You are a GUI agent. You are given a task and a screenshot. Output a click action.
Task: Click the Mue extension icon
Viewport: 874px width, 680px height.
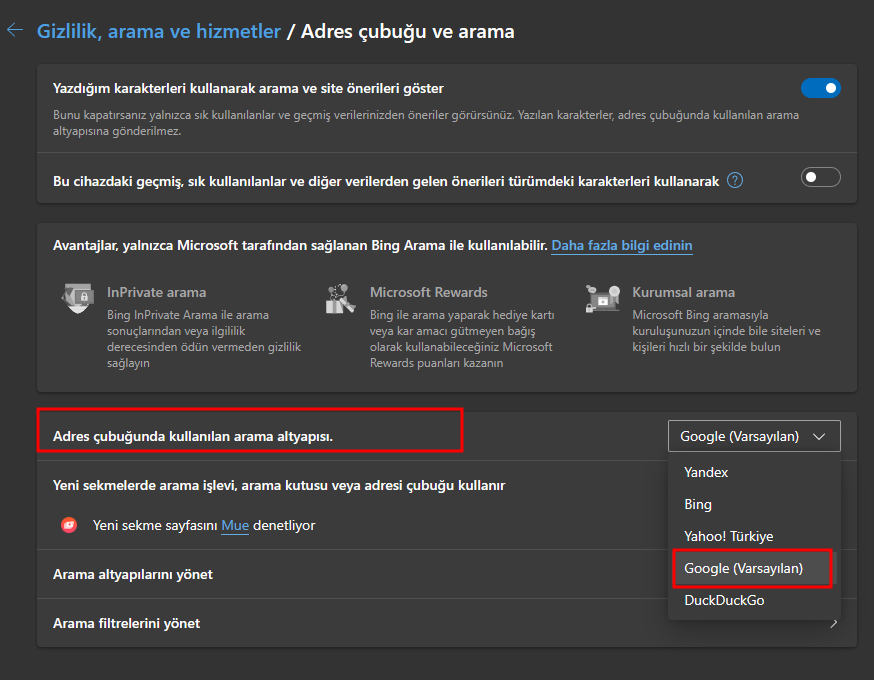click(x=69, y=525)
